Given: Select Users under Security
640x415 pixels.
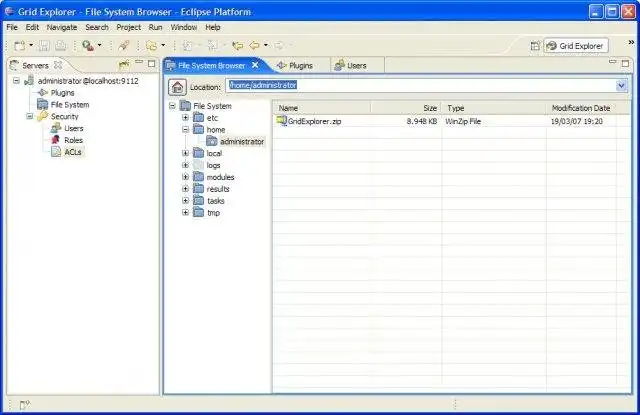Looking at the screenshot, I should tap(73, 129).
